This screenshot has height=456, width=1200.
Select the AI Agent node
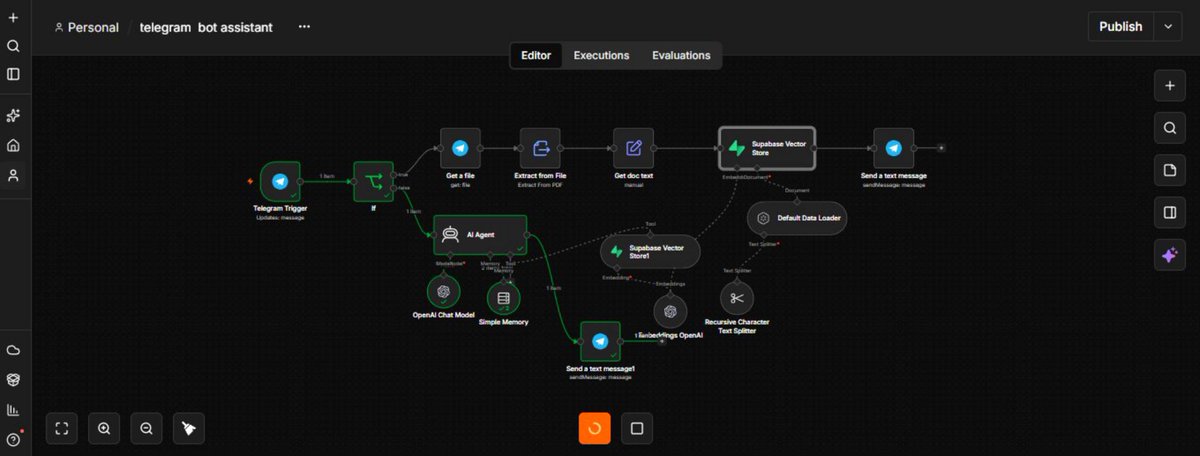[480, 235]
